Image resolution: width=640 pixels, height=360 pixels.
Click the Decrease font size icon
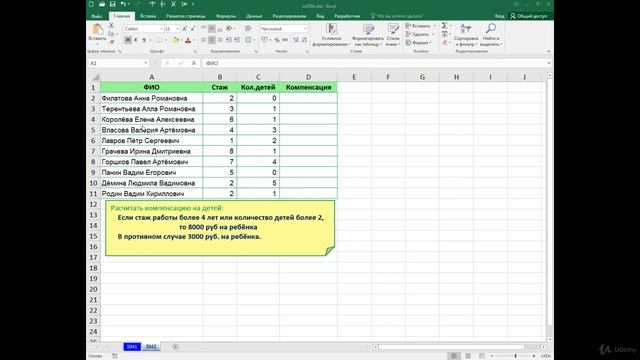point(192,29)
